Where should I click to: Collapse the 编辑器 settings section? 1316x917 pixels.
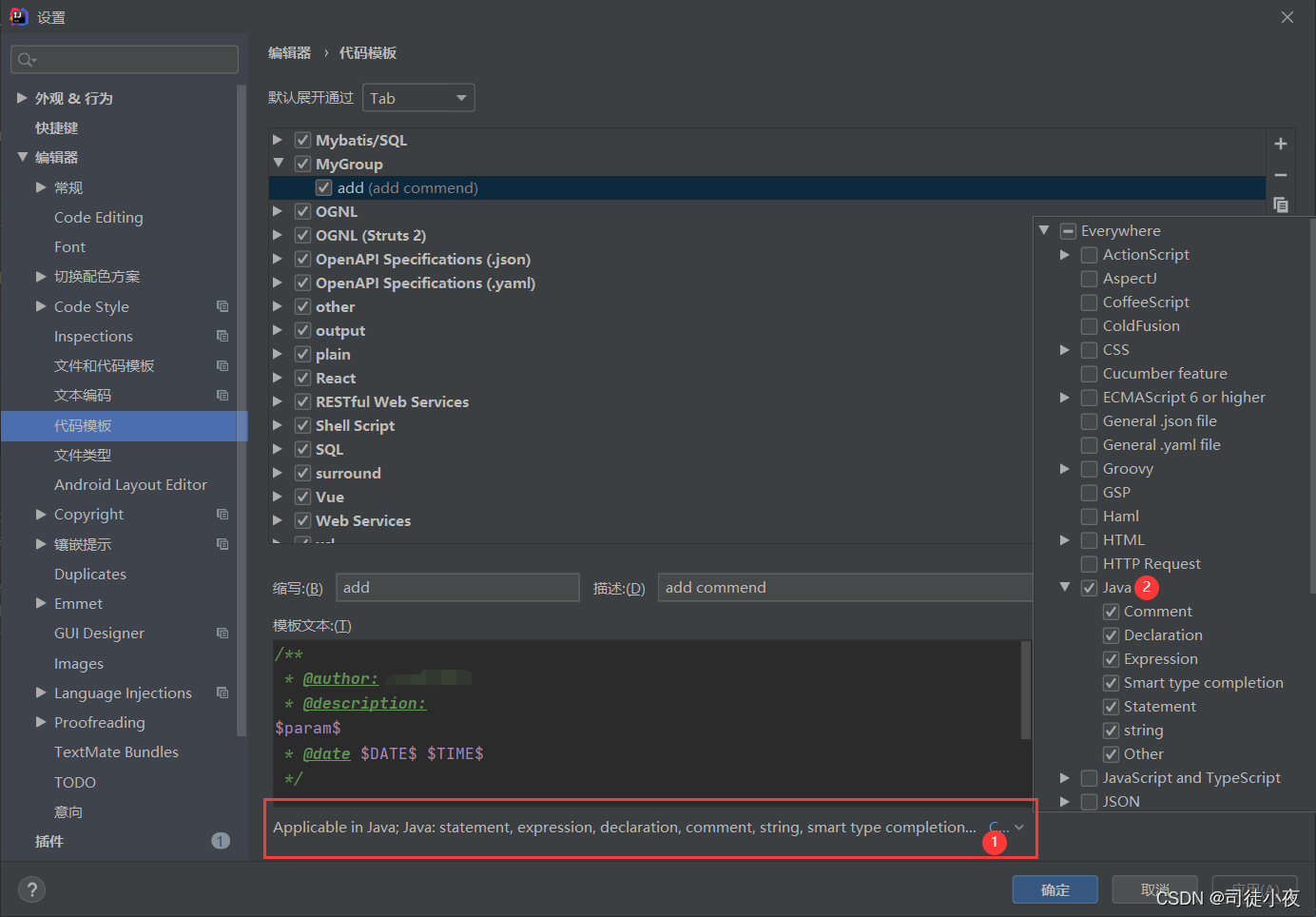(x=22, y=157)
